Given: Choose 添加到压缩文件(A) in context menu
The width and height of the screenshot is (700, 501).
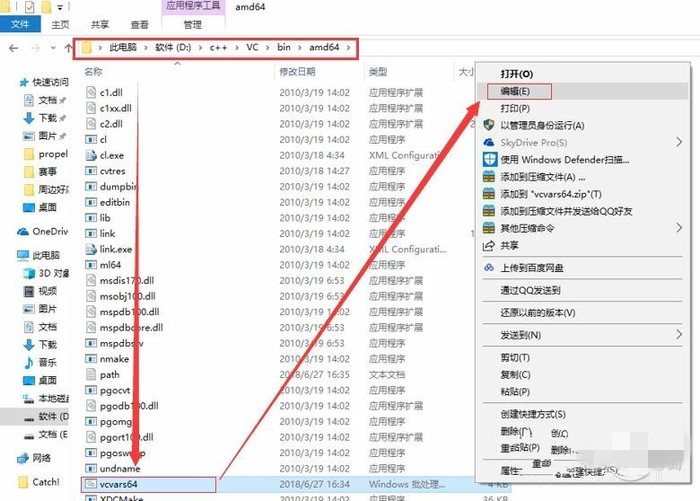Looking at the screenshot, I should coord(542,177).
